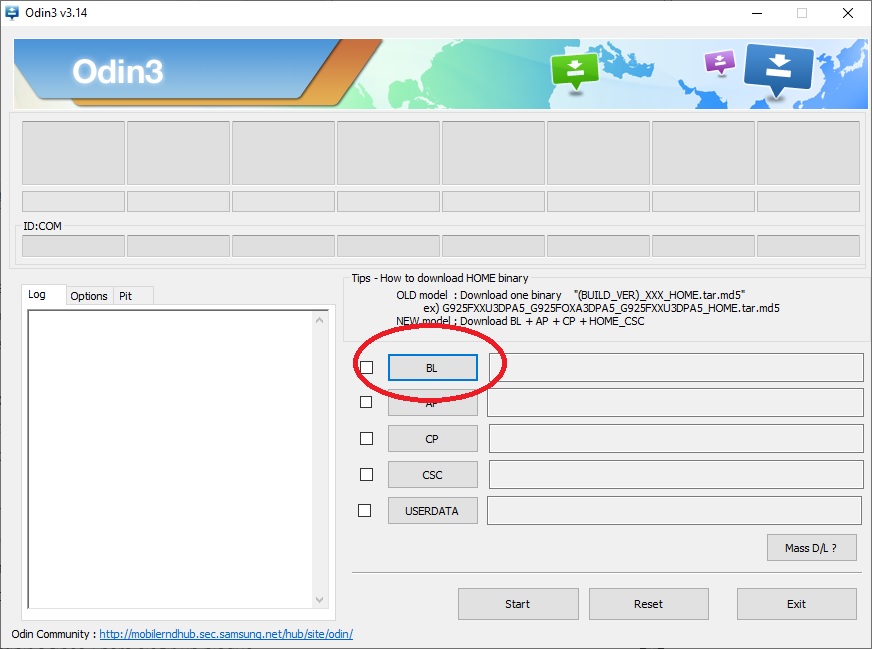The width and height of the screenshot is (872, 649).
Task: Click the Odin3 logo in banner
Action: tap(117, 72)
